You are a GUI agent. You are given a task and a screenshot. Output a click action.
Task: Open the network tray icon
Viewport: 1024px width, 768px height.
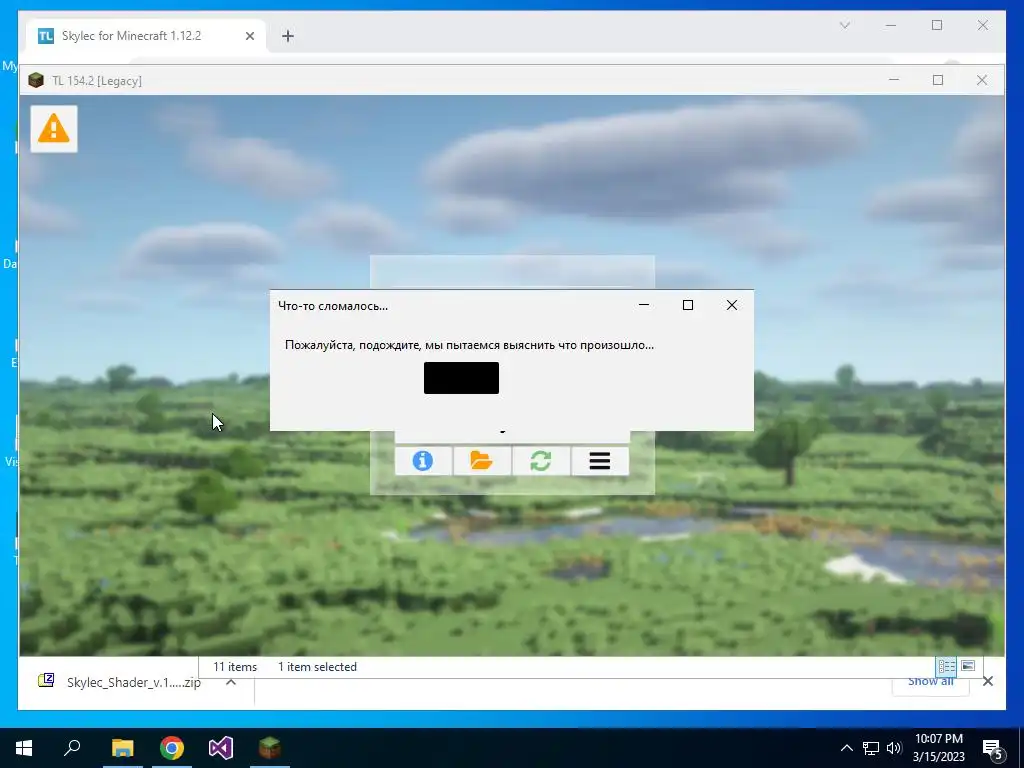871,748
